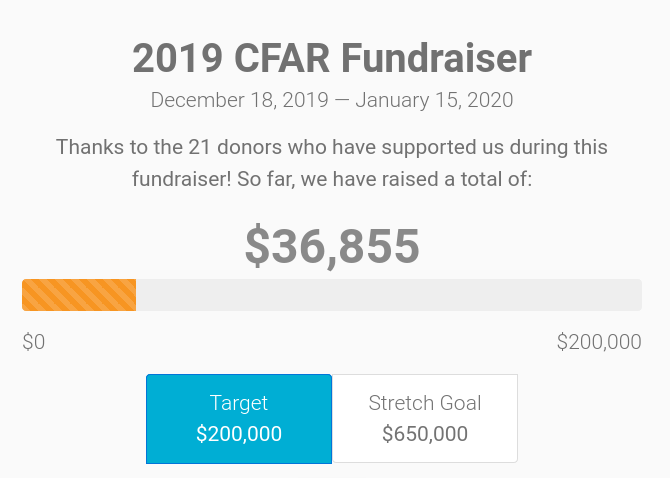Click the 21 donors thank-you message
This screenshot has height=478, width=670.
coord(332,163)
